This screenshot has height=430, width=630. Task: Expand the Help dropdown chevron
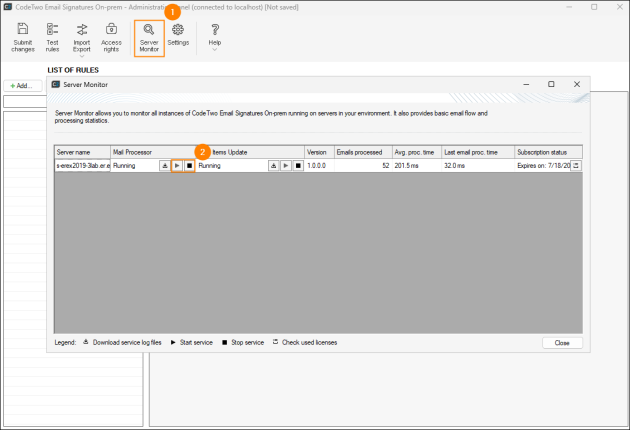215,50
